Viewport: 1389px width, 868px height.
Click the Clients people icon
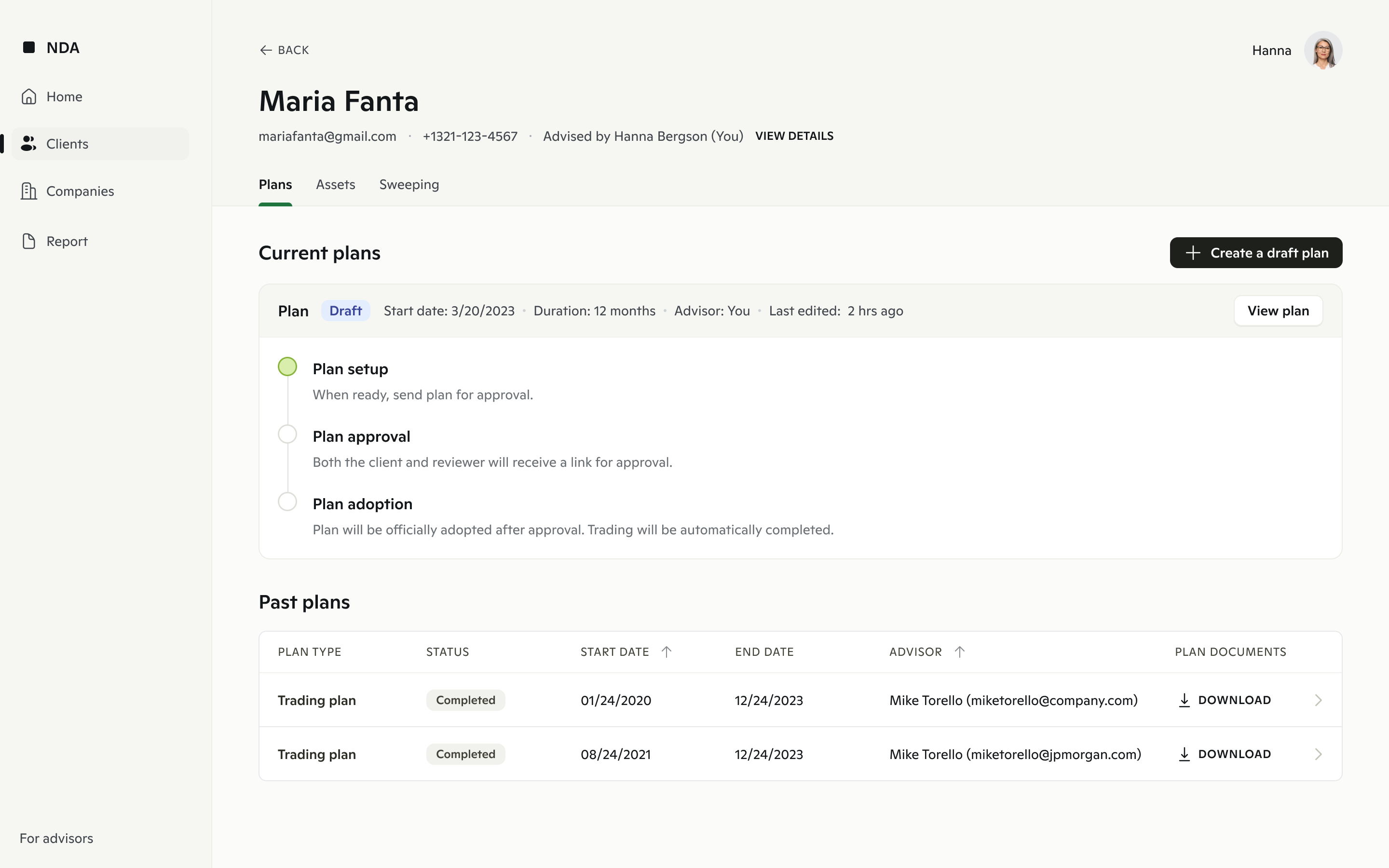[x=29, y=144]
